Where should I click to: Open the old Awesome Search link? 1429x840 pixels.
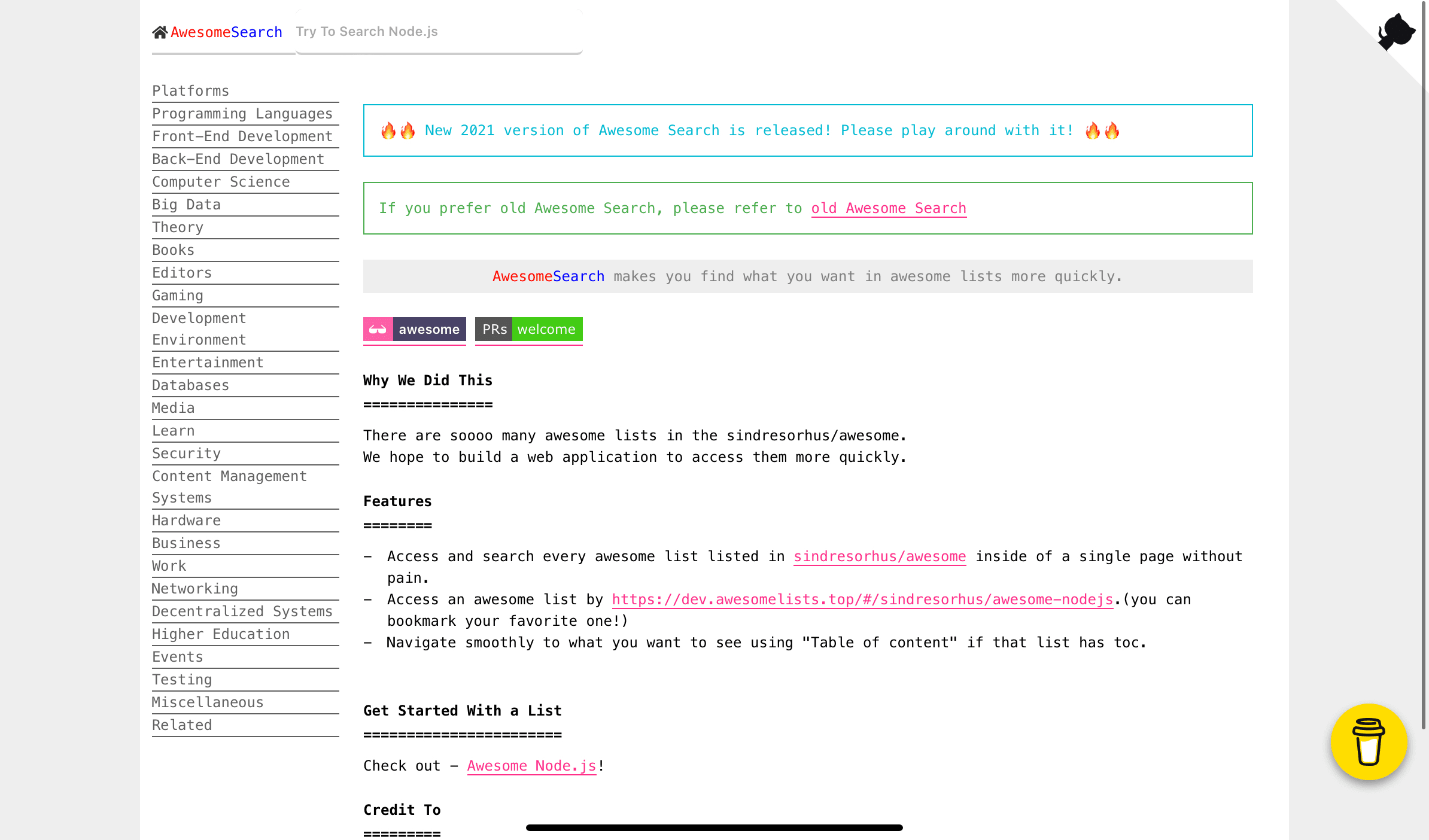coord(889,208)
